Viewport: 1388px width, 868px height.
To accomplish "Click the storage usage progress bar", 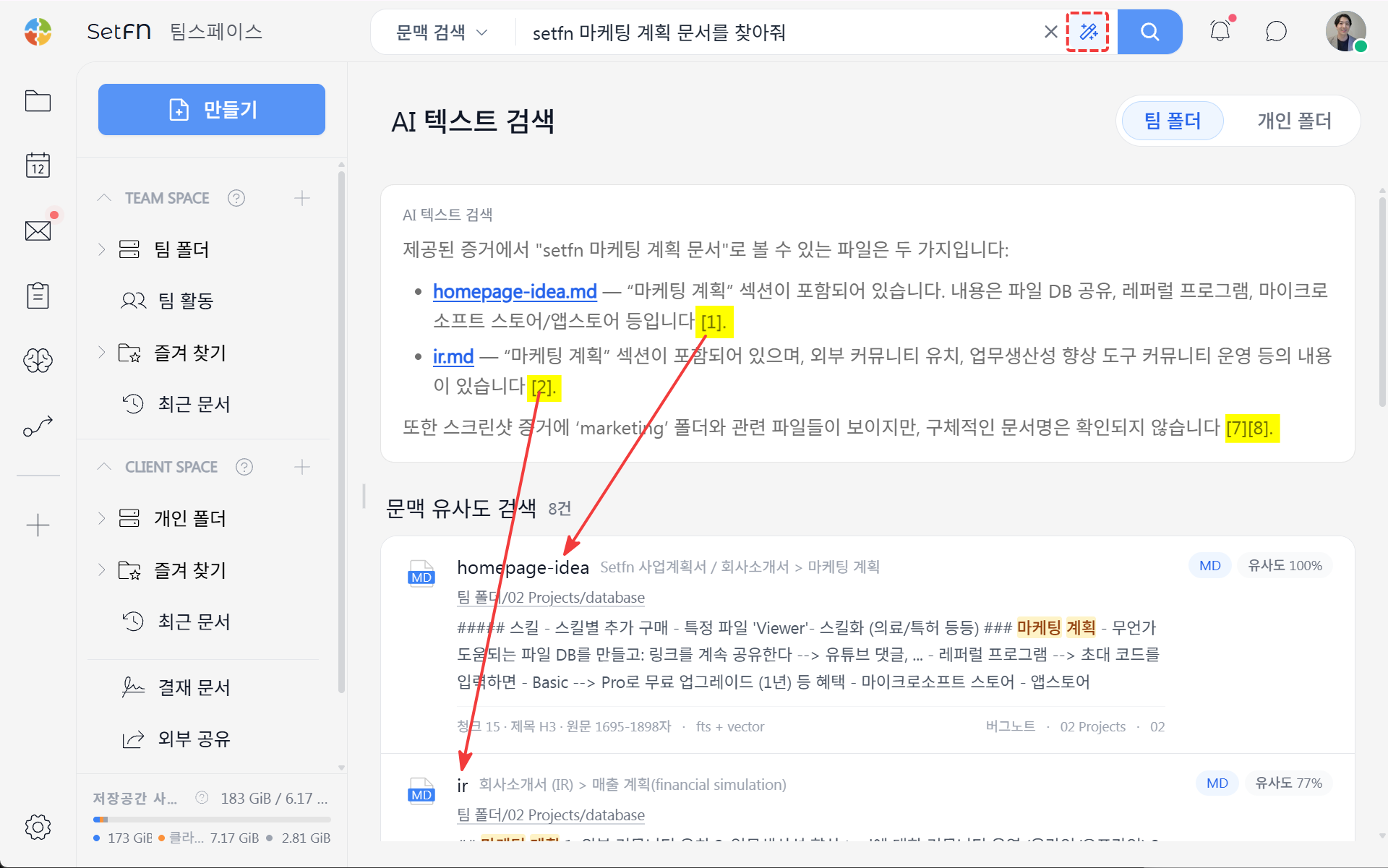I will point(212,820).
